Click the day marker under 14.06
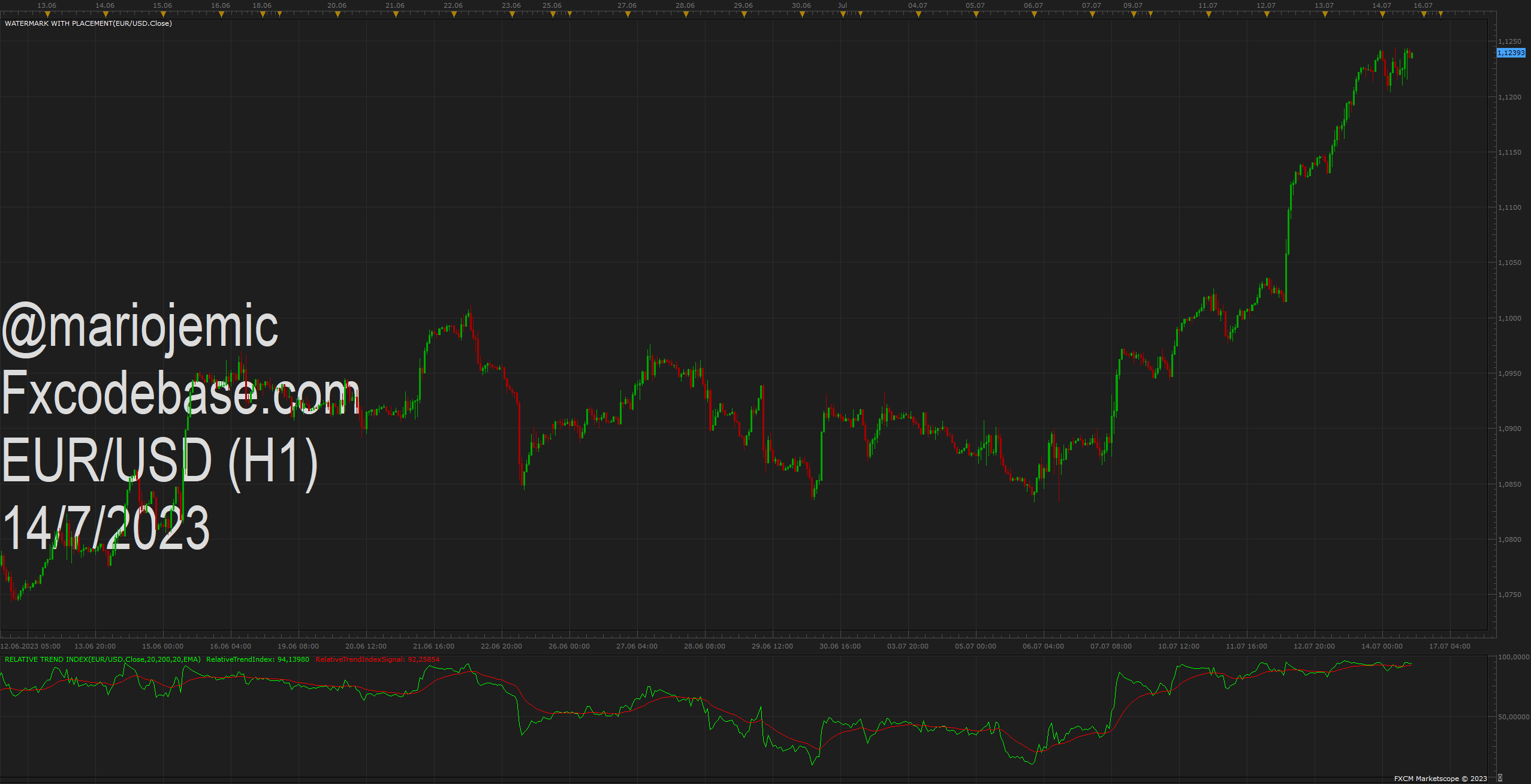Image resolution: width=1531 pixels, height=784 pixels. pyautogui.click(x=106, y=14)
